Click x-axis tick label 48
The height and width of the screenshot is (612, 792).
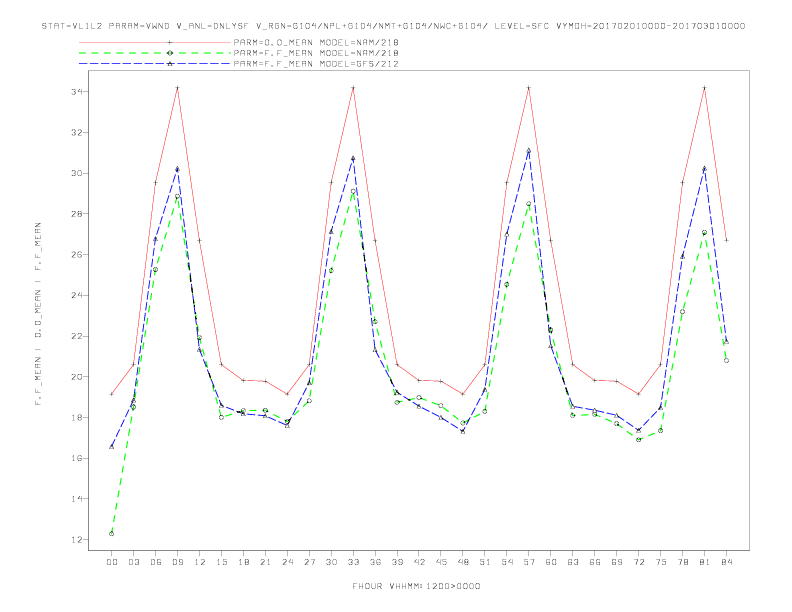463,562
